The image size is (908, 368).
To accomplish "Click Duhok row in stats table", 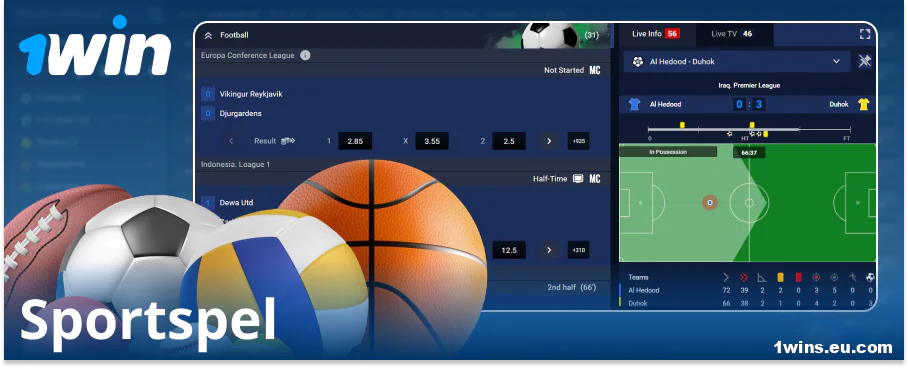I will [x=748, y=303].
